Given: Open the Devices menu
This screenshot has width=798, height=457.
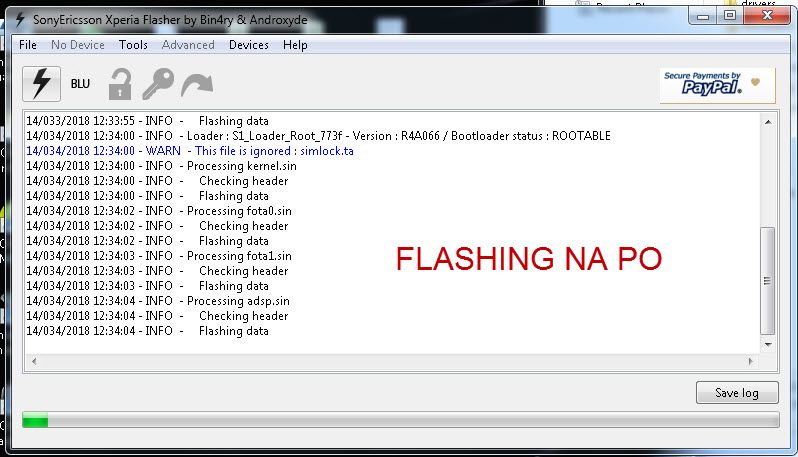Looking at the screenshot, I should coord(249,45).
